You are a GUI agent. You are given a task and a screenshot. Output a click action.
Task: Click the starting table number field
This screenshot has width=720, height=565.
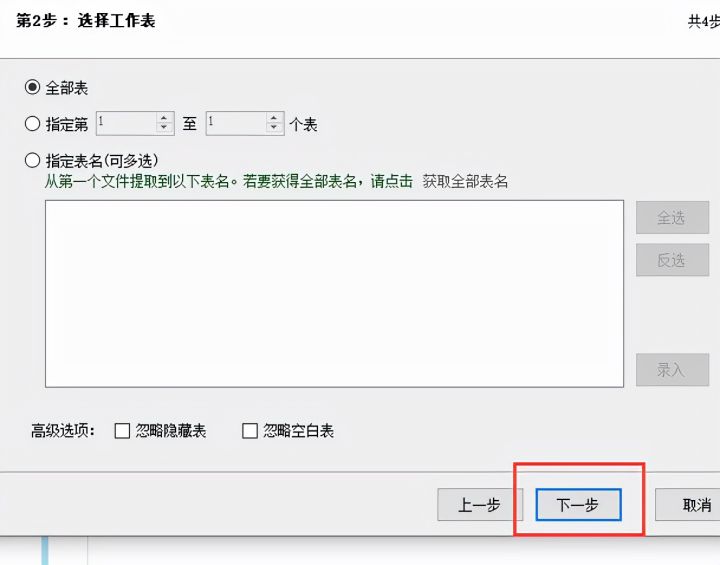pos(126,123)
